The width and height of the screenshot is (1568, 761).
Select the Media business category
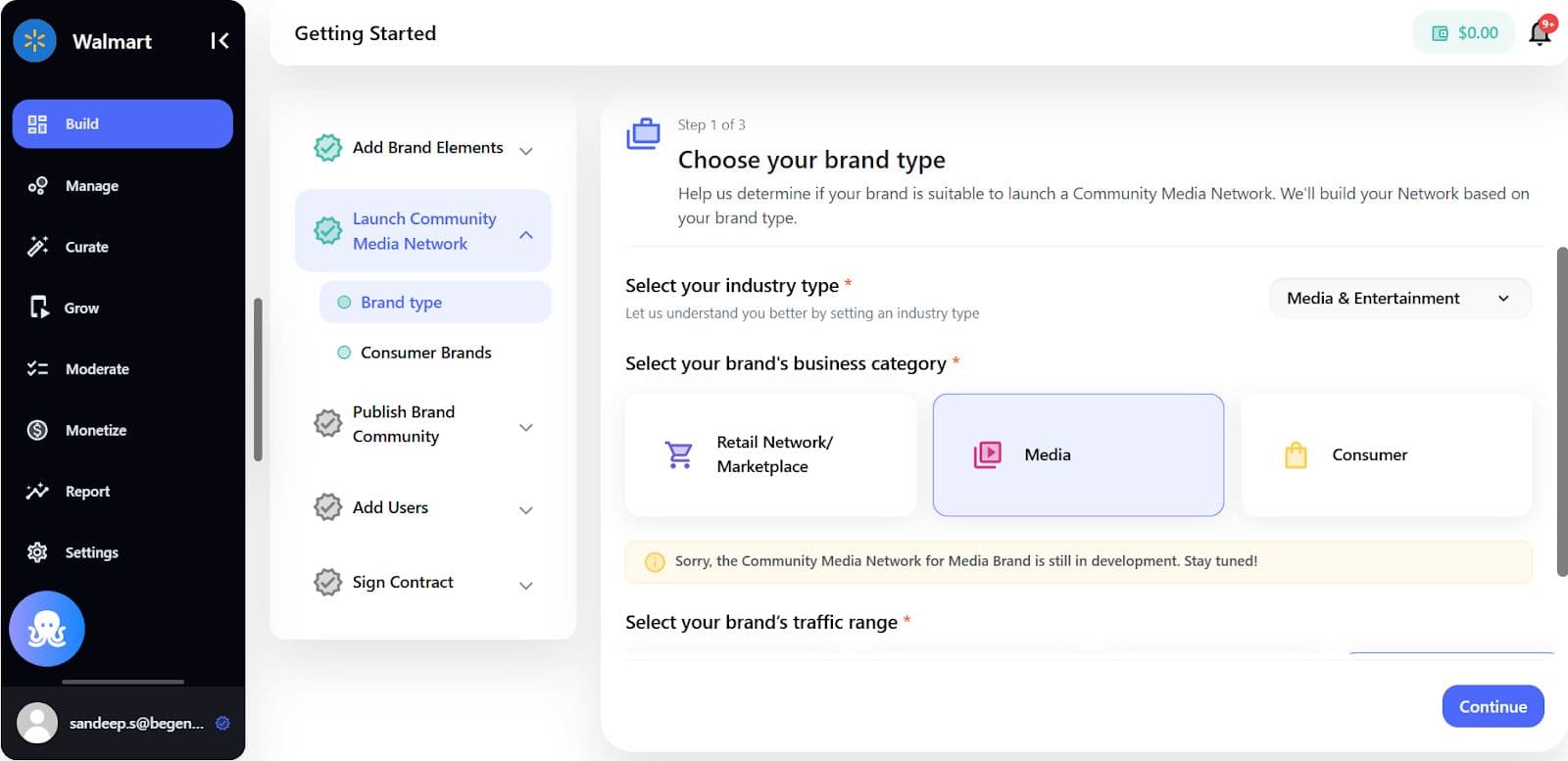coord(1078,454)
